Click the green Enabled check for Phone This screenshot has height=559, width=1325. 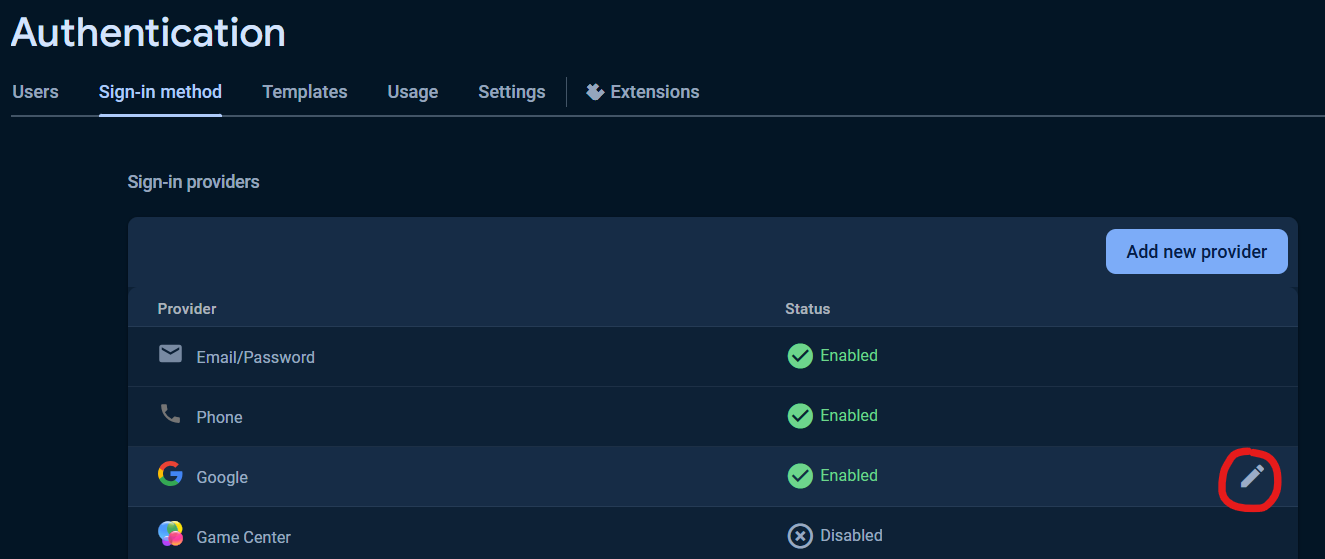coord(800,416)
